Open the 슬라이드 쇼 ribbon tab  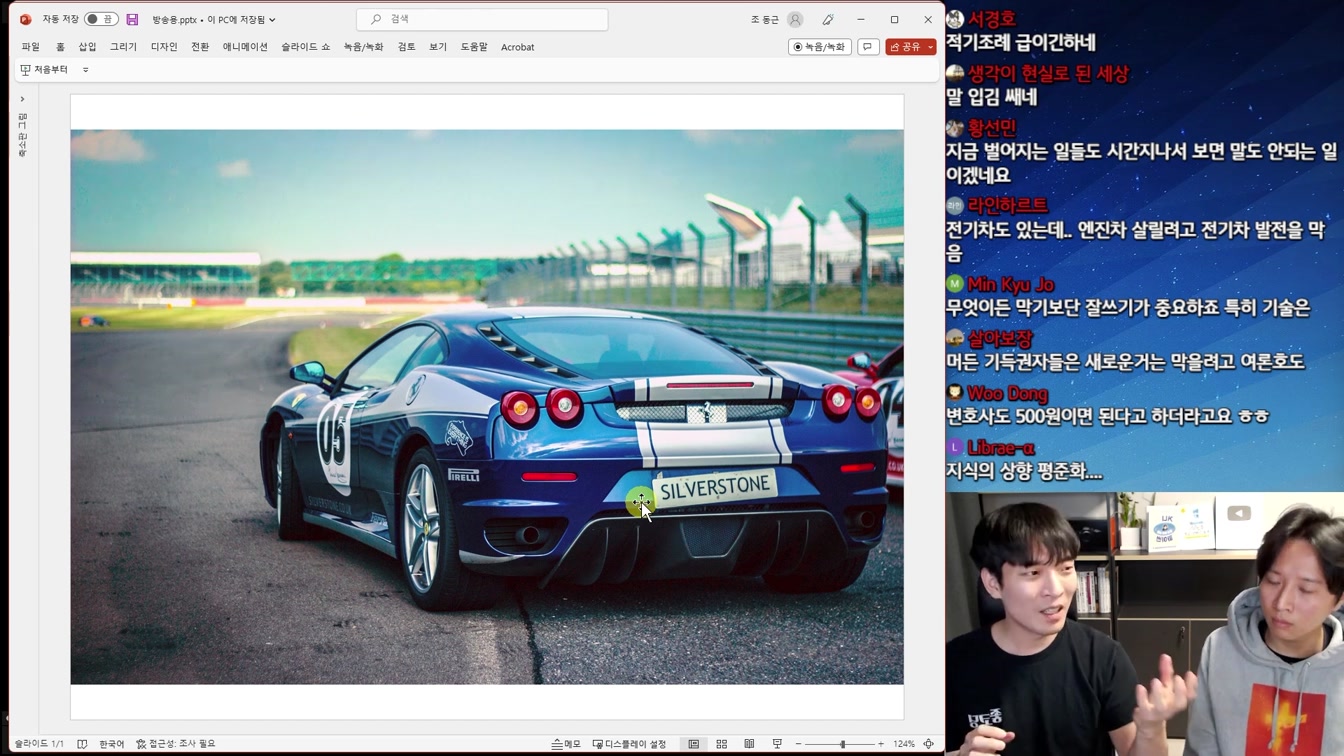point(305,47)
